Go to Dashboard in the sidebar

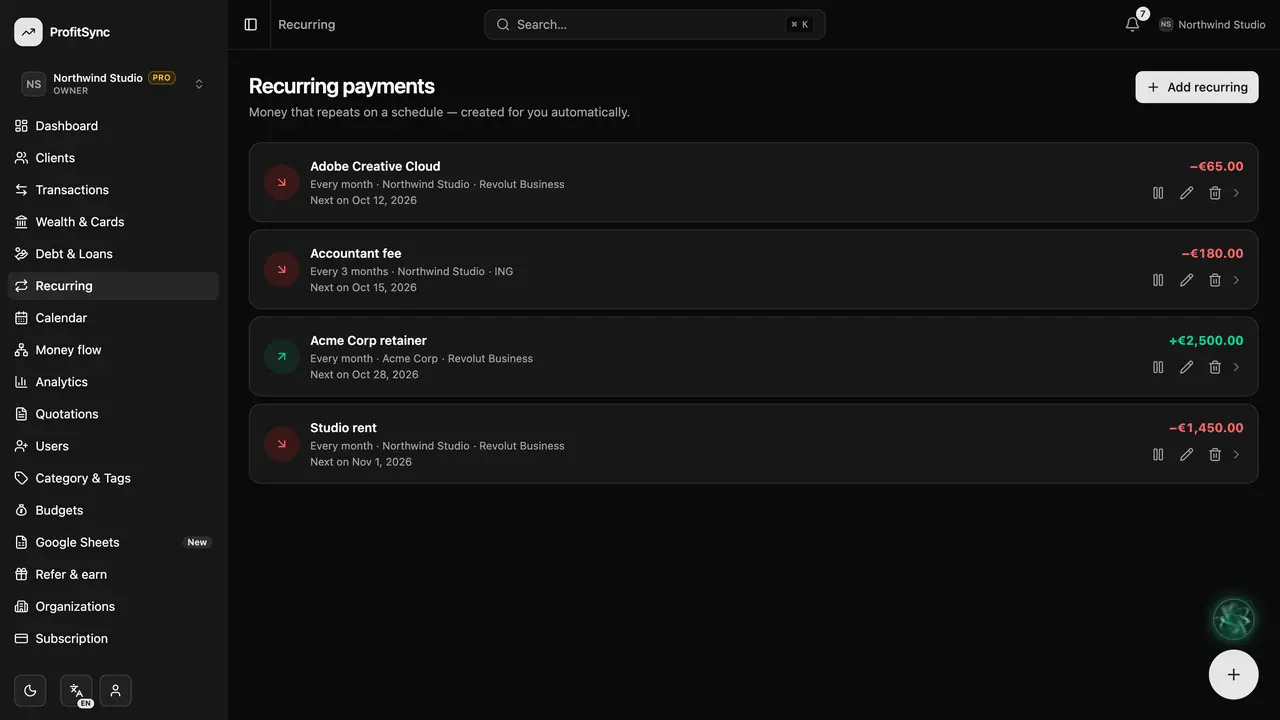click(113, 126)
